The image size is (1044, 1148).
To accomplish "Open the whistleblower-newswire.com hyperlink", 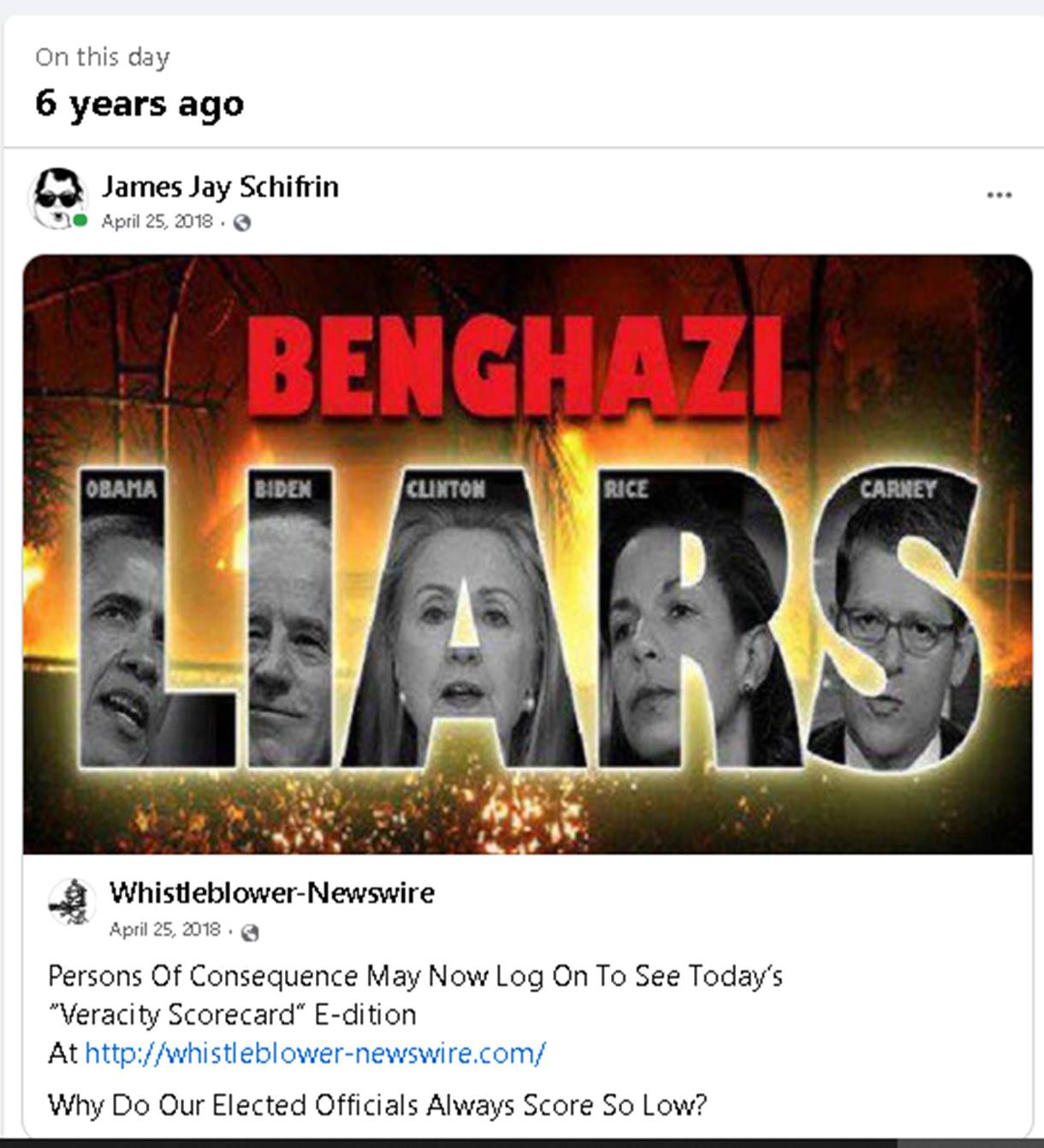I will pyautogui.click(x=315, y=1053).
